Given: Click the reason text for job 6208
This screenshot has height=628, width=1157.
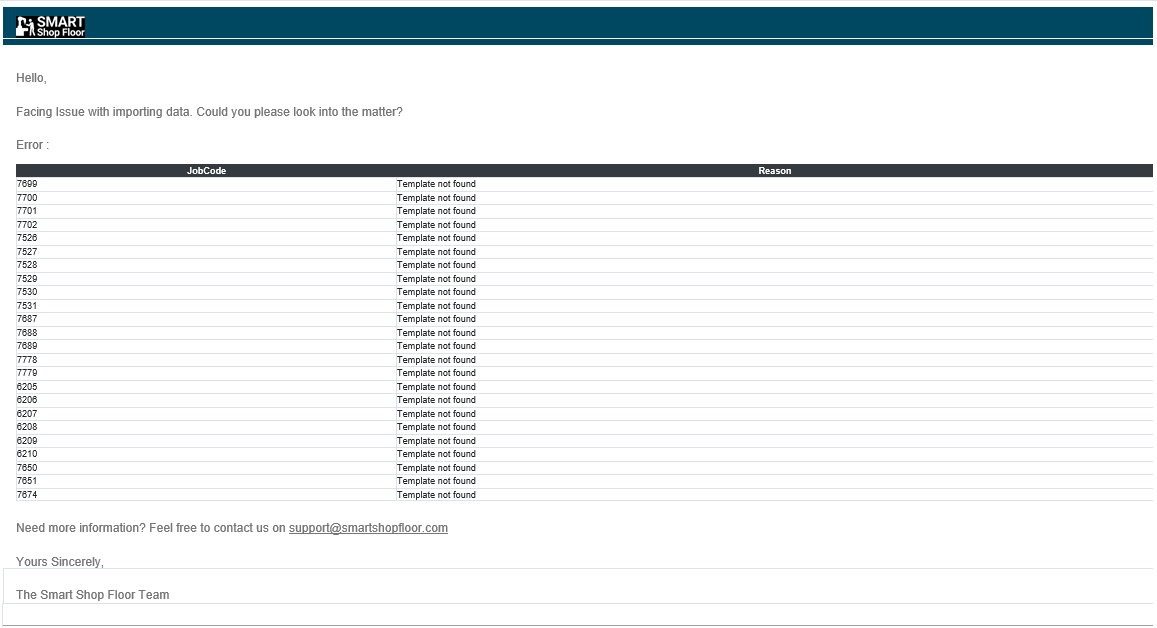Looking at the screenshot, I should [436, 427].
